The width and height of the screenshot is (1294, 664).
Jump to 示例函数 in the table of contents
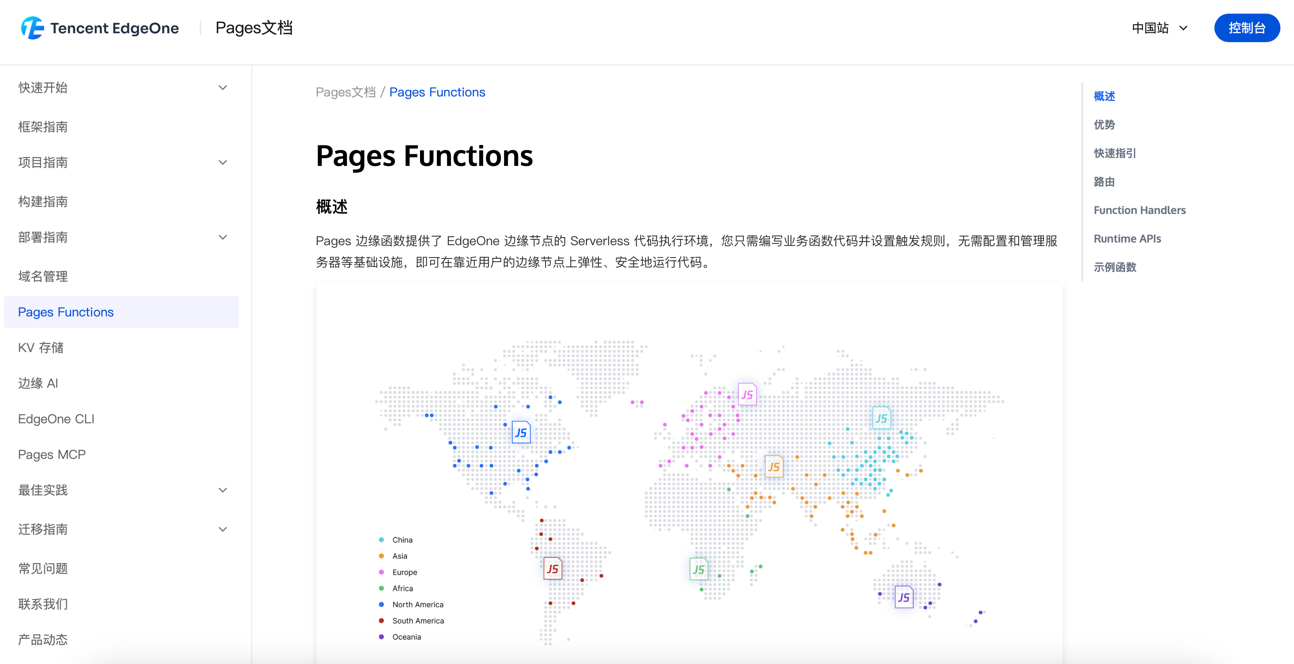tap(1115, 267)
